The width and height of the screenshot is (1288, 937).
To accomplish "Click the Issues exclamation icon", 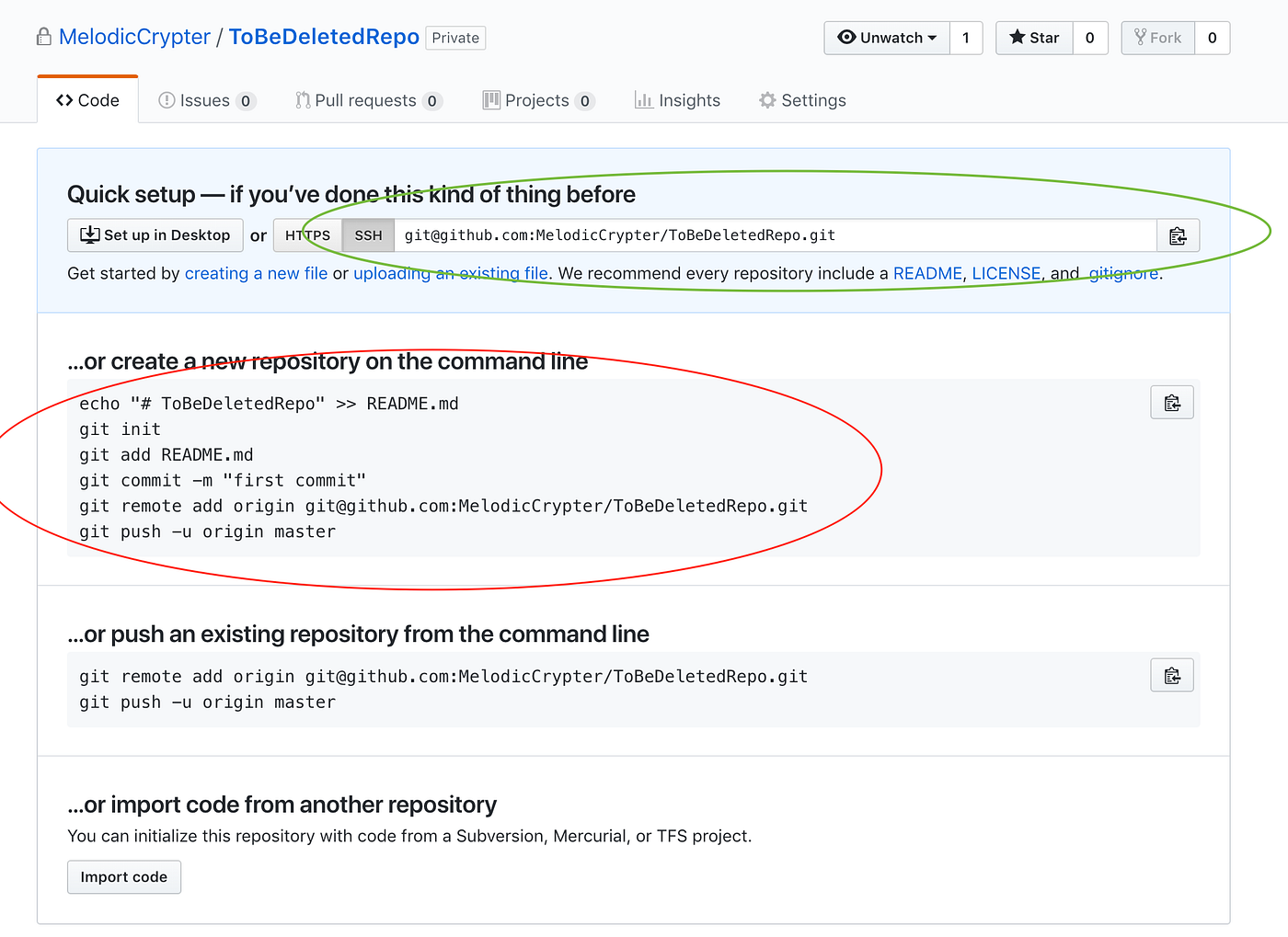I will (x=167, y=100).
